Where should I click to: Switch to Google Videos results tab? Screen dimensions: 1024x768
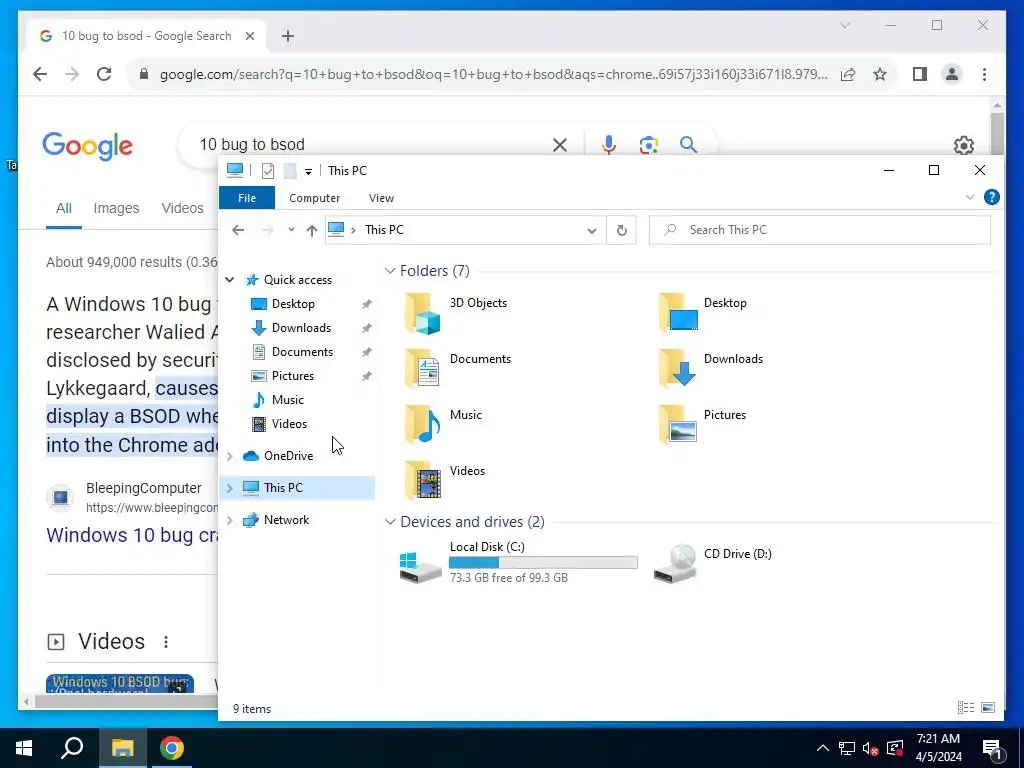(183, 208)
